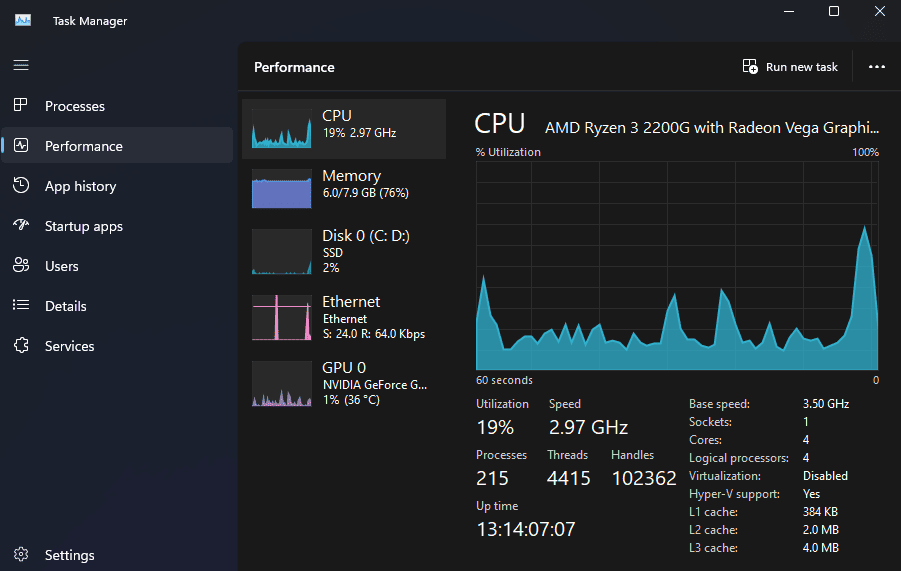Click the 13:14:07:07 up time value
The width and height of the screenshot is (901, 571).
(525, 529)
